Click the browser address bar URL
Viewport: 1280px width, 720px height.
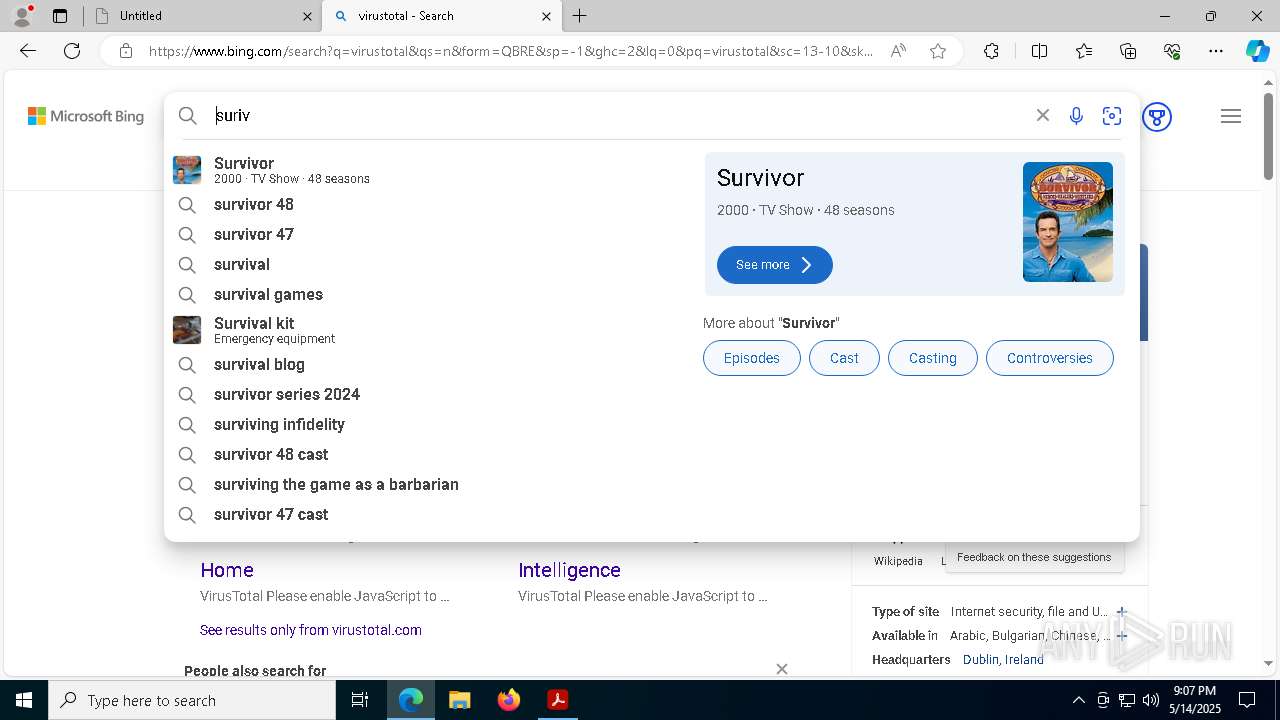tap(510, 51)
